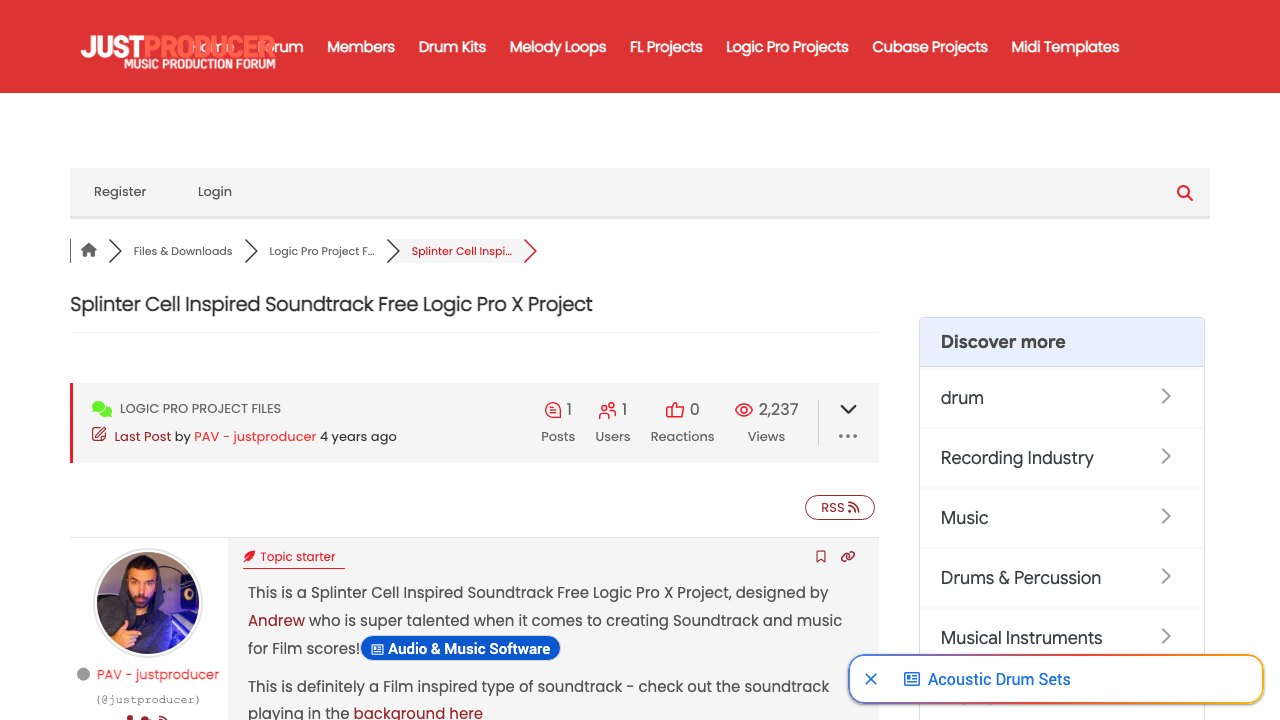The width and height of the screenshot is (1280, 720).
Task: Click the @justproducer handle
Action: pyautogui.click(x=148, y=700)
